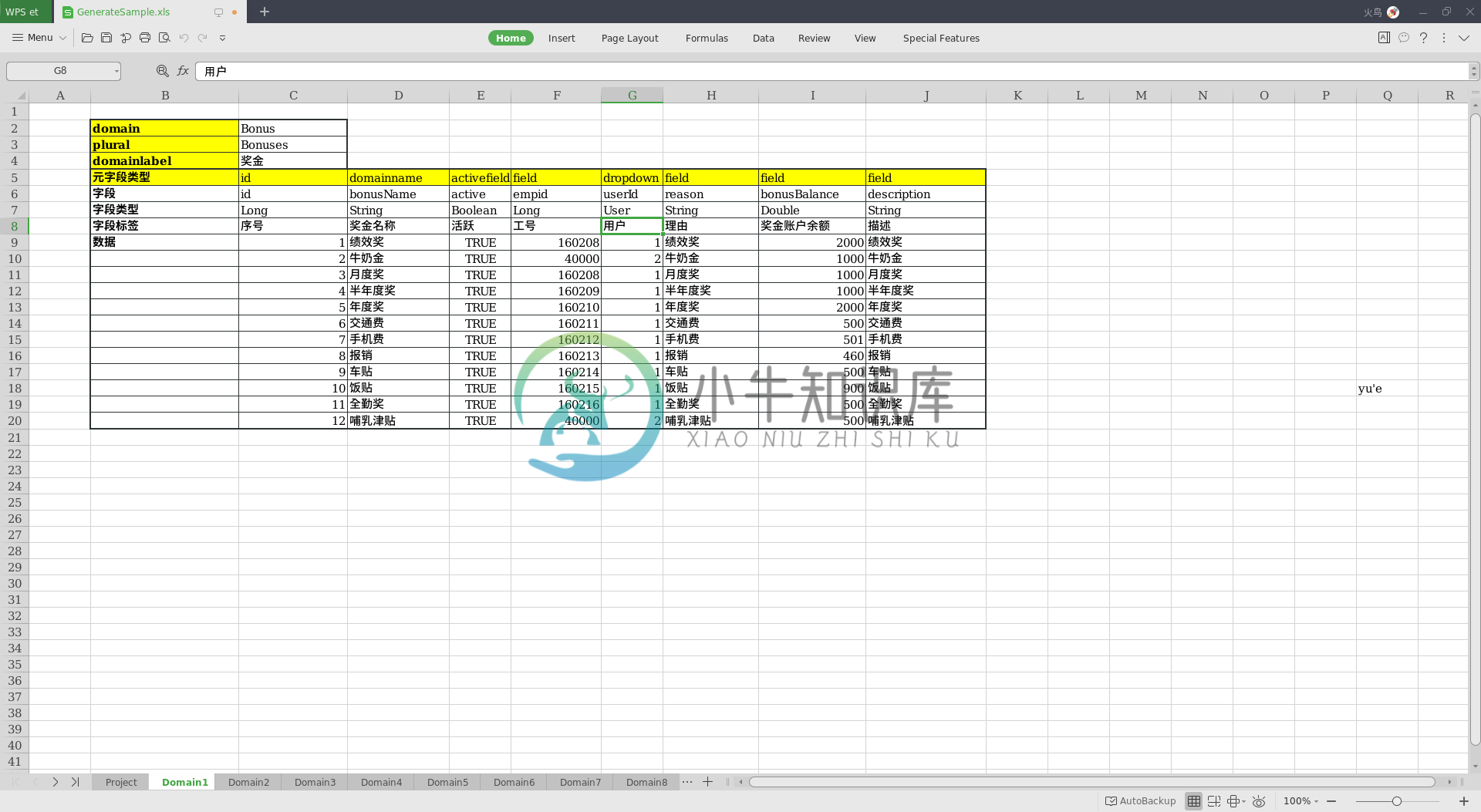Open the Page Layout ribbon tab

(x=629, y=38)
